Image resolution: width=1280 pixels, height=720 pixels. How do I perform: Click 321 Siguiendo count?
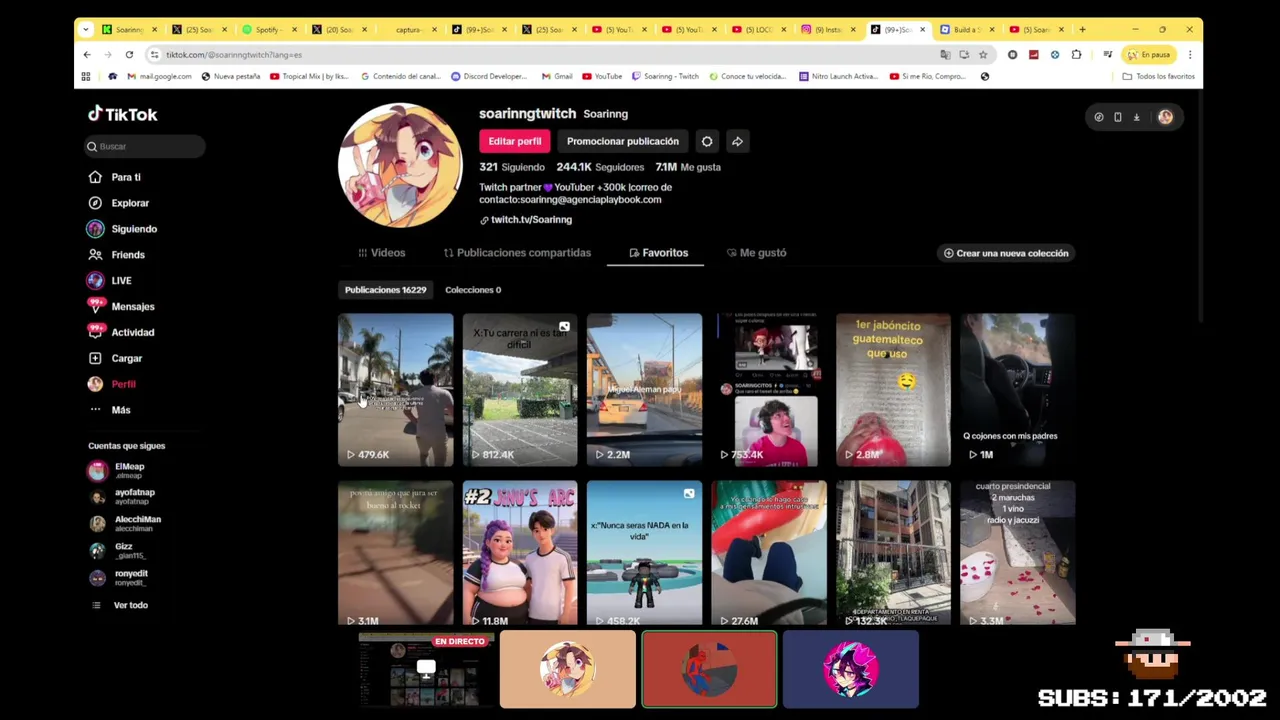(x=511, y=167)
